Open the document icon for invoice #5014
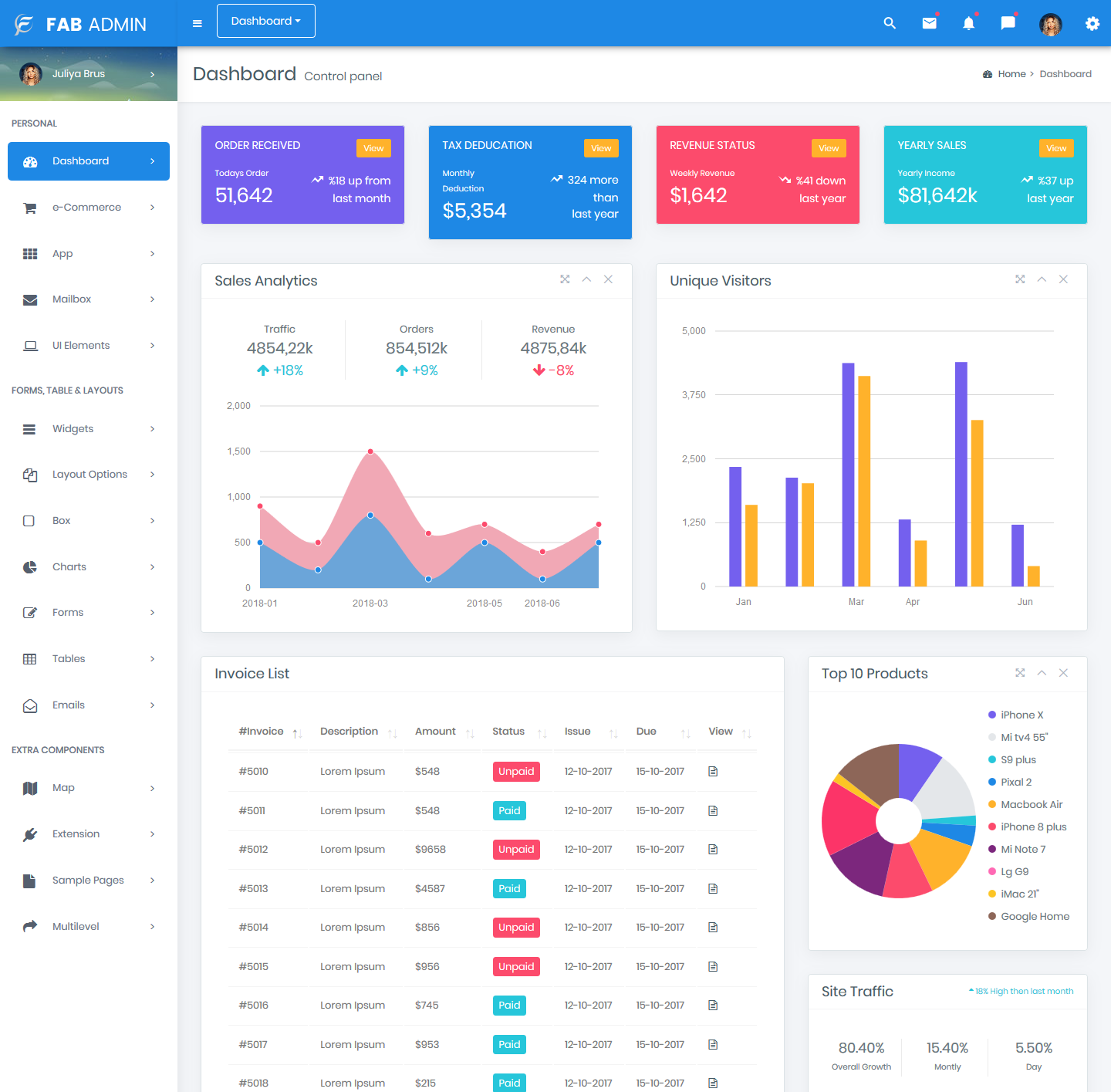The width and height of the screenshot is (1111, 1092). point(713,928)
